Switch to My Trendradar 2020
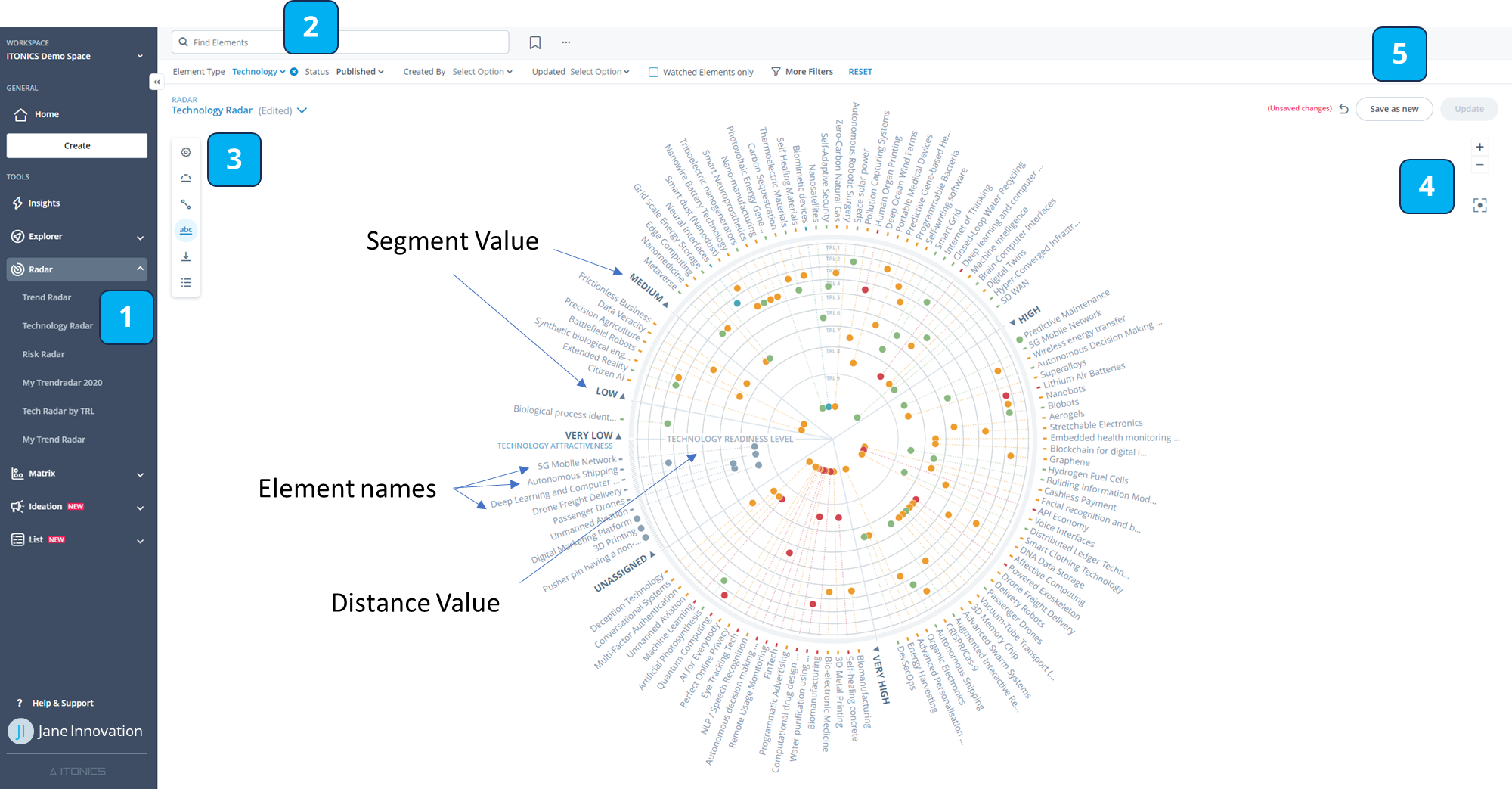Image resolution: width=1512 pixels, height=789 pixels. coord(61,382)
